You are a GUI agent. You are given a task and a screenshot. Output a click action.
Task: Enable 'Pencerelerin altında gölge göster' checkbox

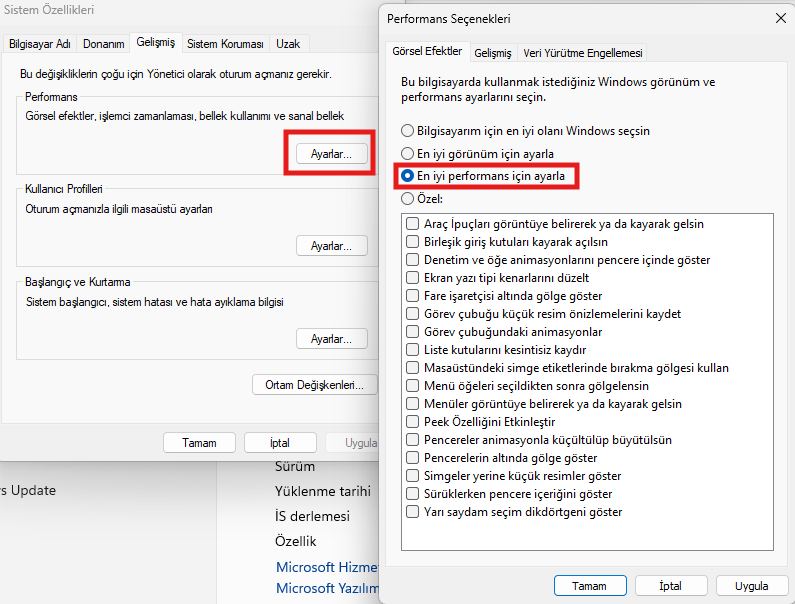[x=413, y=458]
